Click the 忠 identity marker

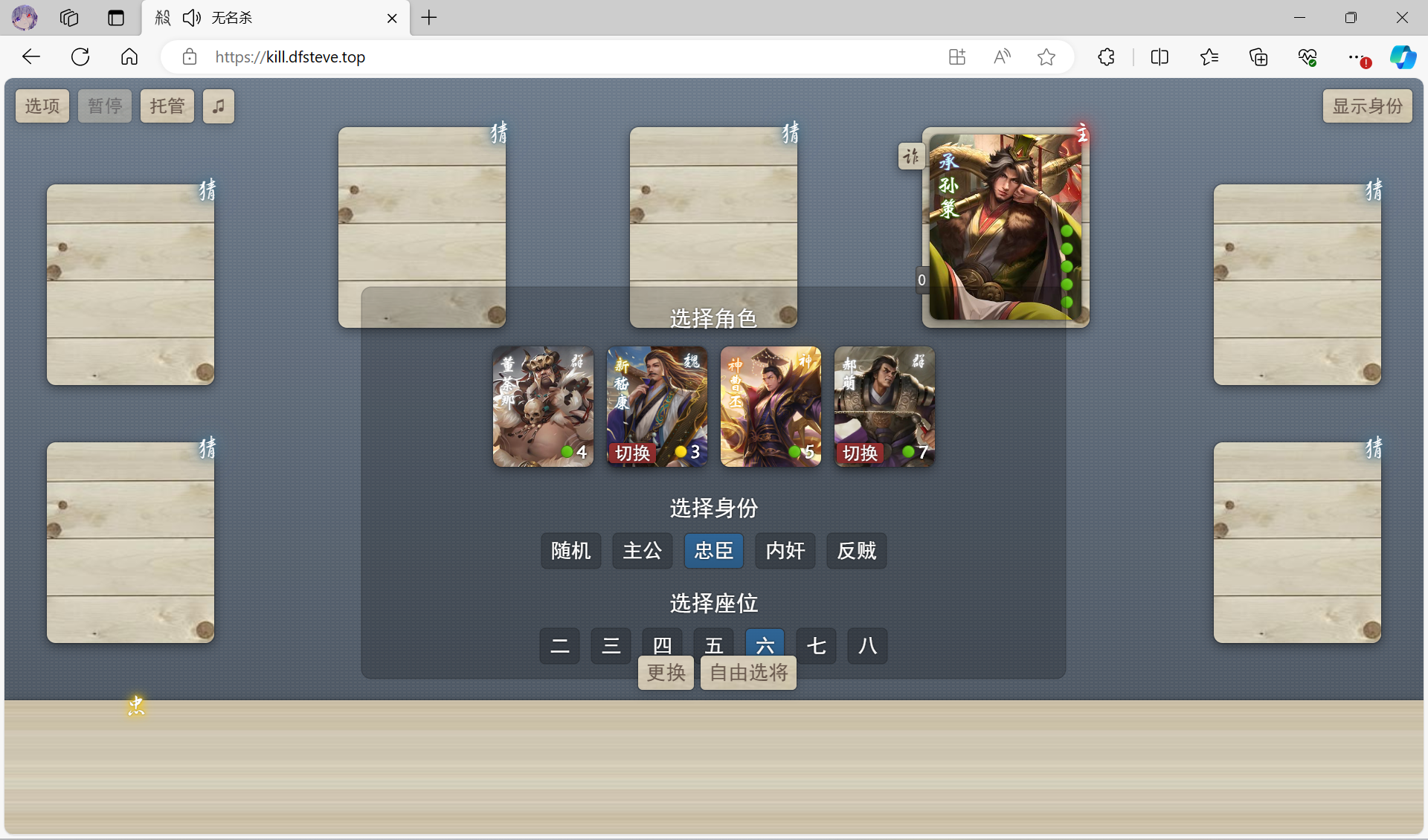tap(135, 705)
